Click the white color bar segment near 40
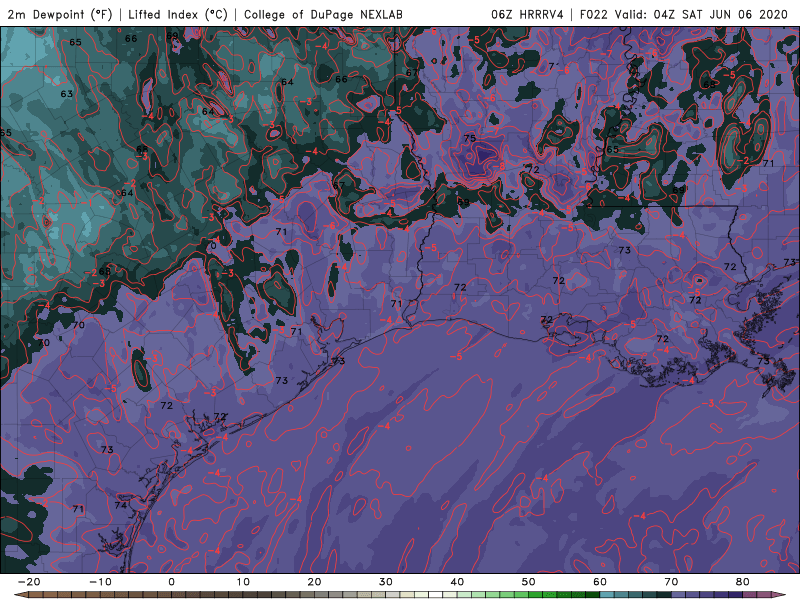Screen dimensions: 800x600 [435, 595]
